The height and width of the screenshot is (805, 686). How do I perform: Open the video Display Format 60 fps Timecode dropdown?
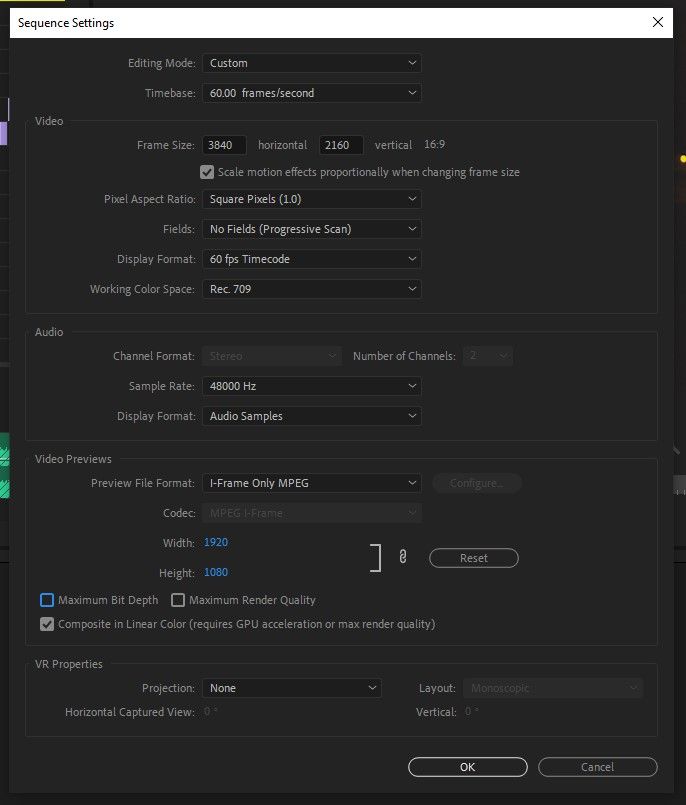click(x=312, y=259)
